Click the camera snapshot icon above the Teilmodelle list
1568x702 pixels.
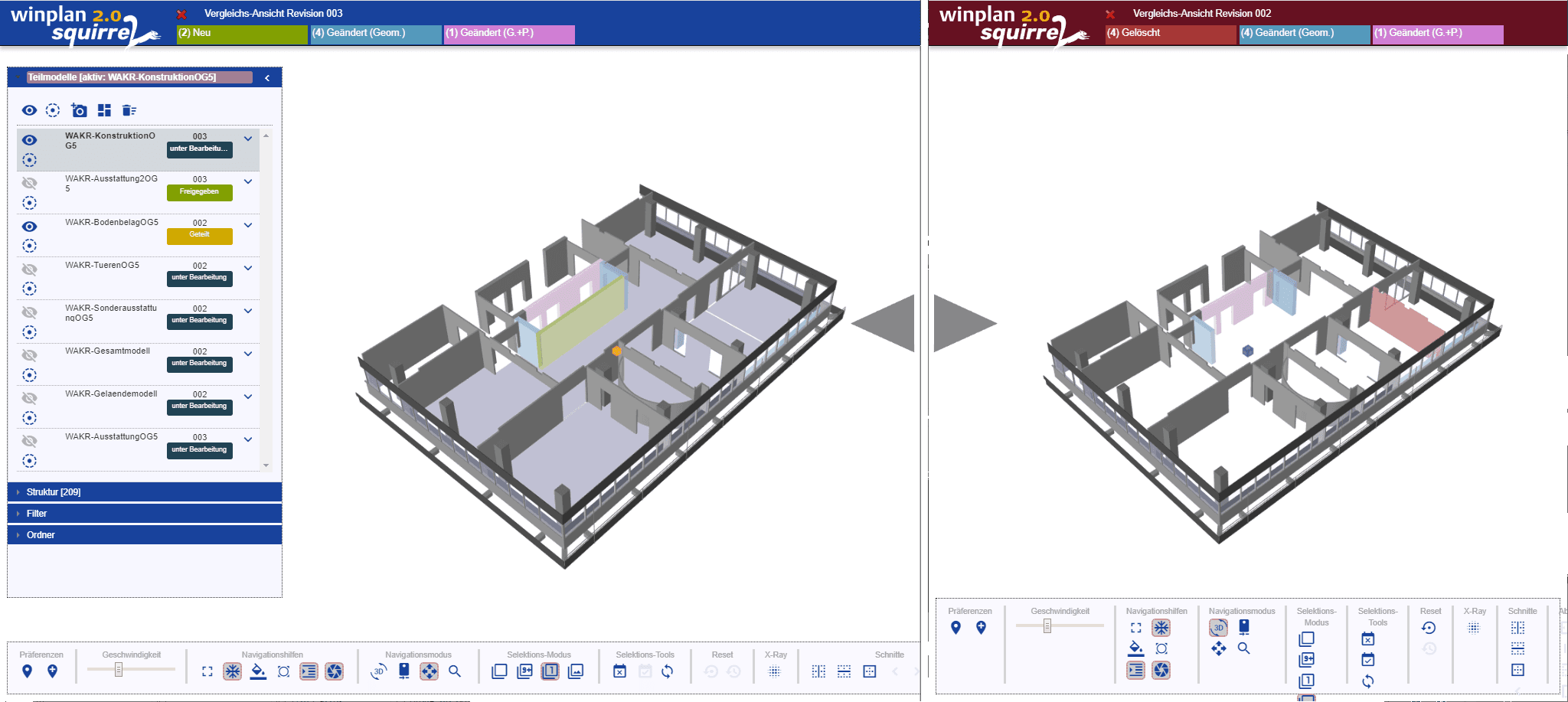[x=79, y=110]
